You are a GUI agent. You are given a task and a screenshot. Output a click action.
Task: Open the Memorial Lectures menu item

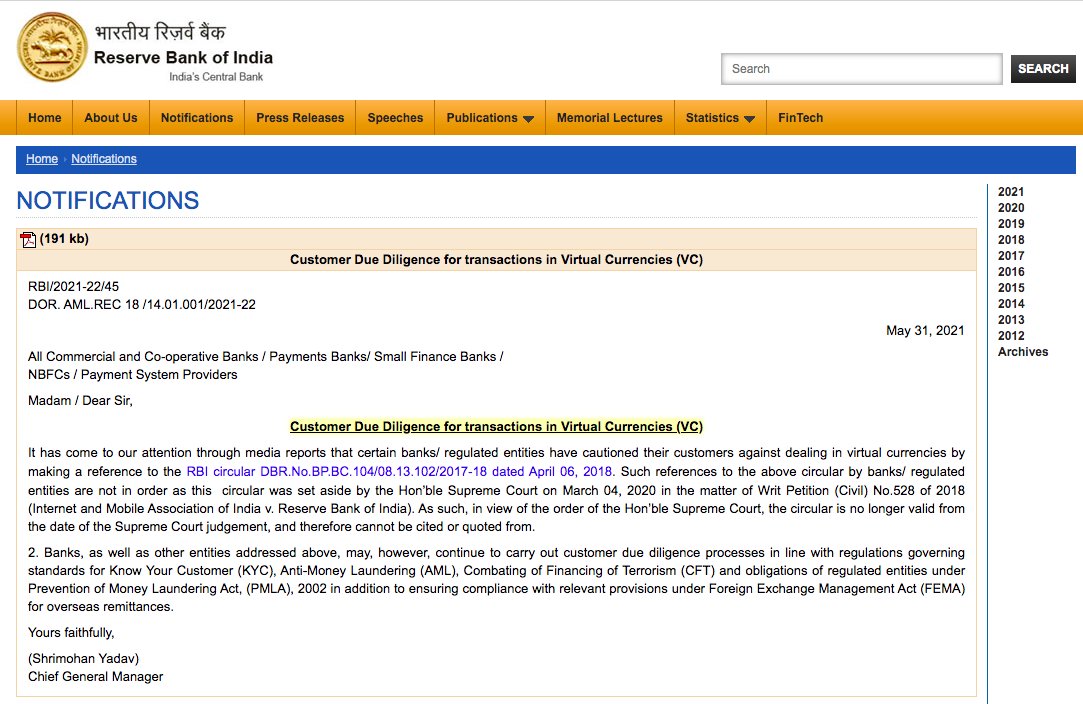point(610,117)
